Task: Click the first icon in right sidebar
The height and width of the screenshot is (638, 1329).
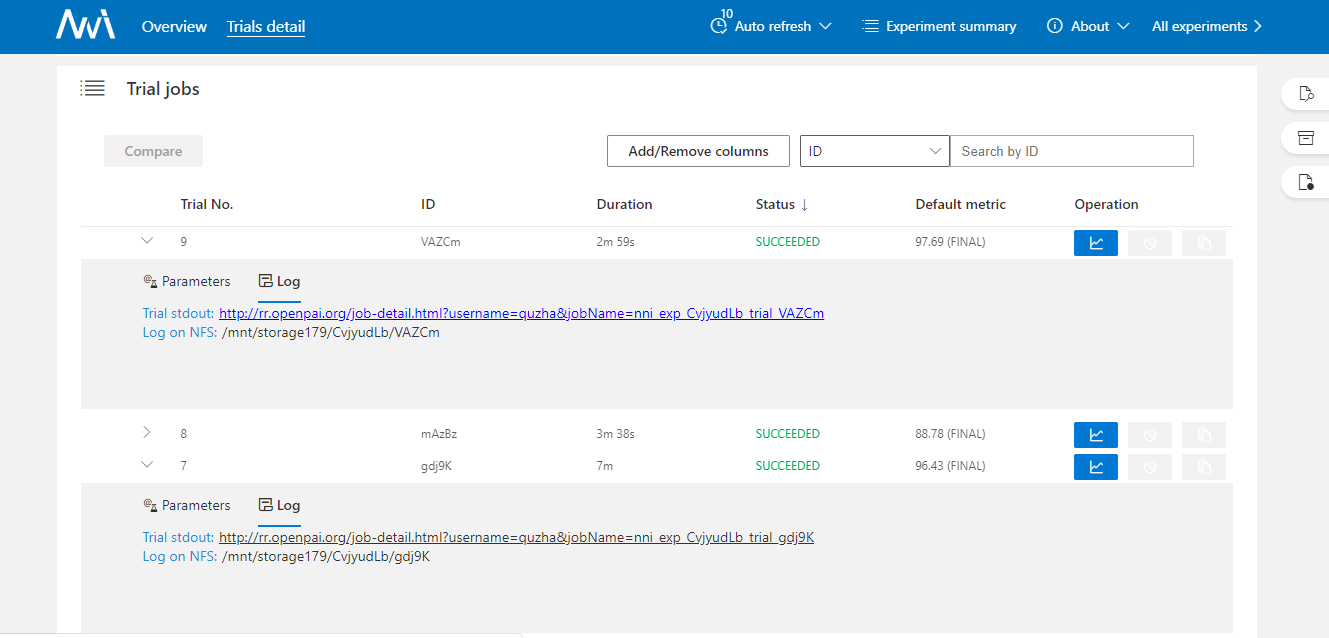Action: click(1305, 94)
